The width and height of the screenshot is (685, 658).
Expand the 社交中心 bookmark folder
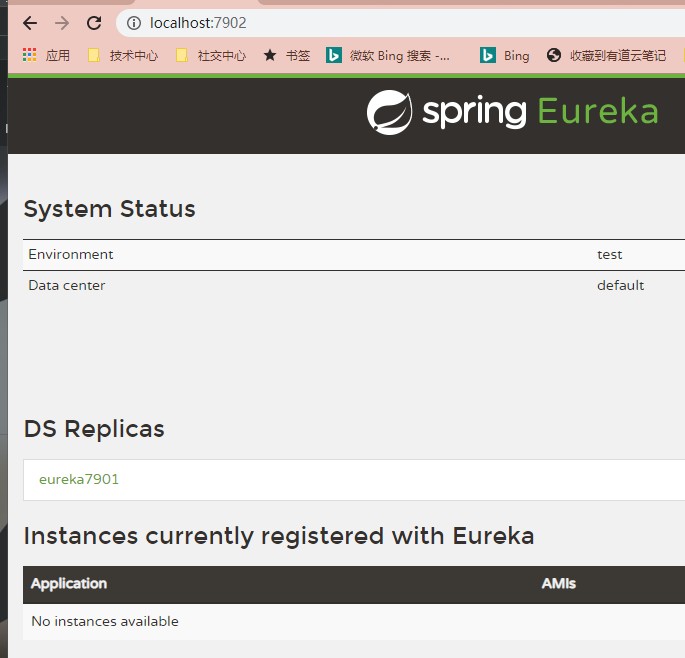[x=211, y=56]
